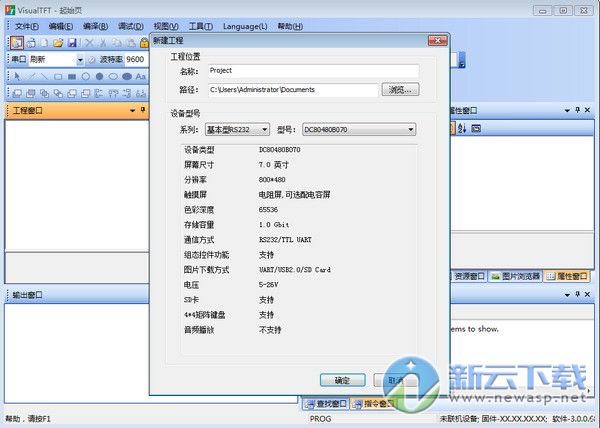The height and width of the screenshot is (428, 600).
Task: Open the 文件(F) menu
Action: [27, 26]
